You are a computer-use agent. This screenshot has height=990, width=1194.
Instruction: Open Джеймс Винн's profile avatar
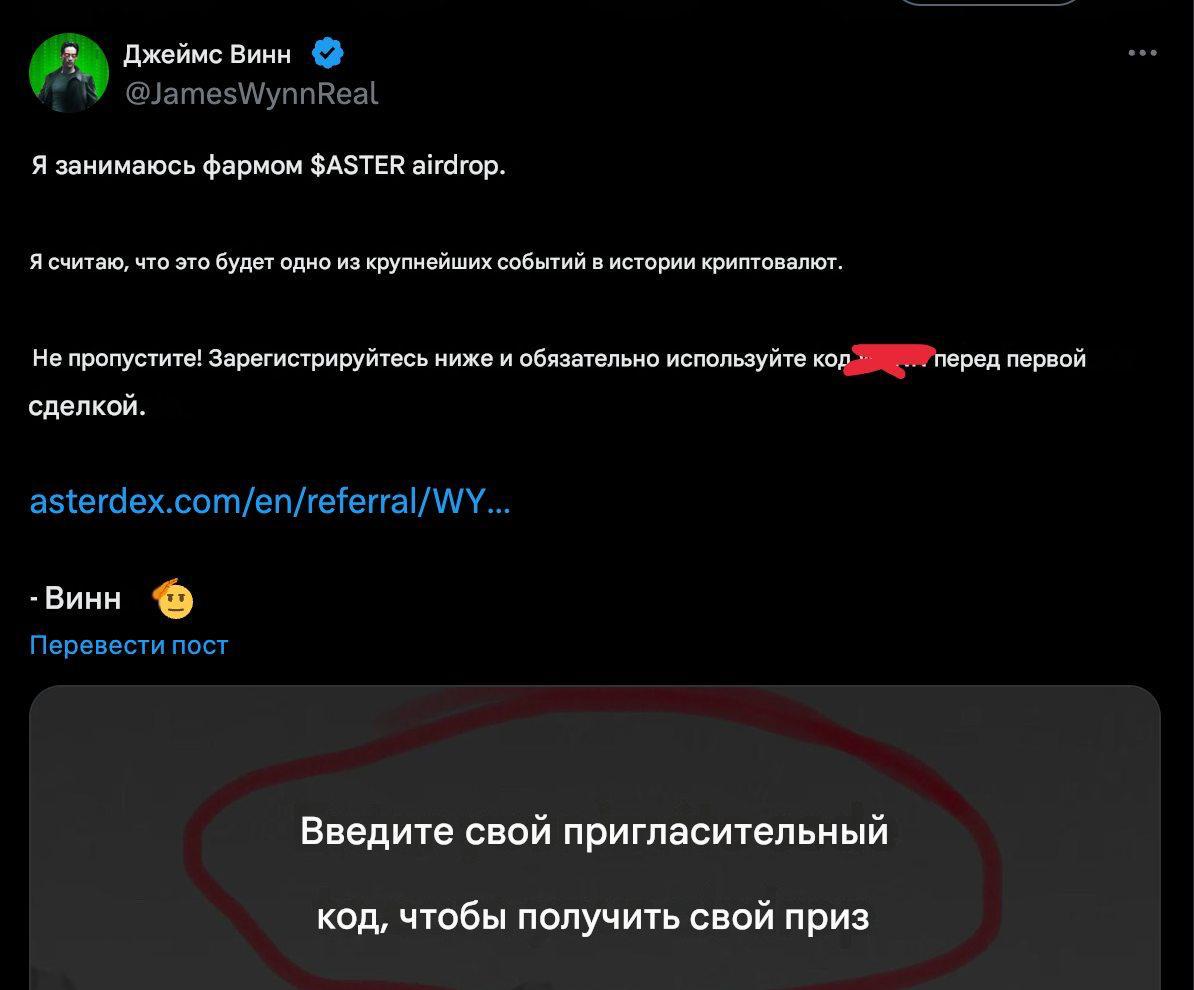point(69,72)
